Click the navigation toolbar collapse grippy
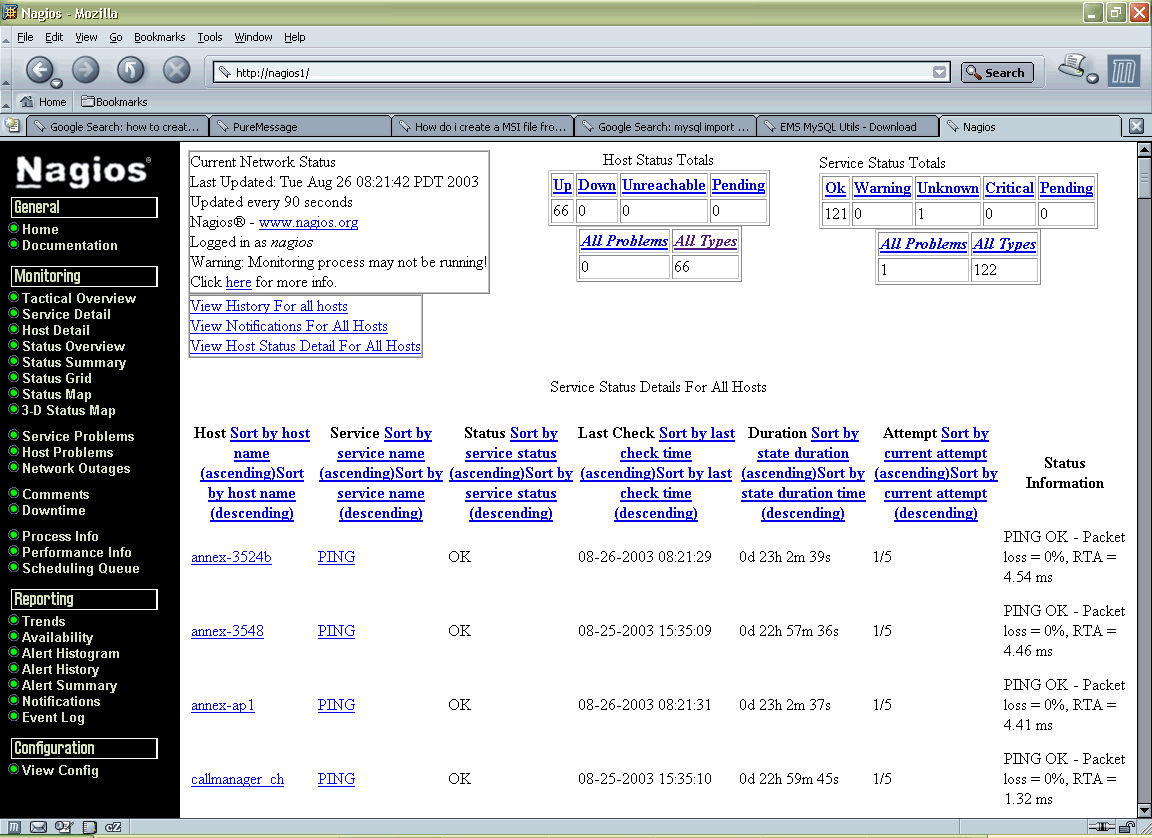The height and width of the screenshot is (838, 1152). click(6, 71)
